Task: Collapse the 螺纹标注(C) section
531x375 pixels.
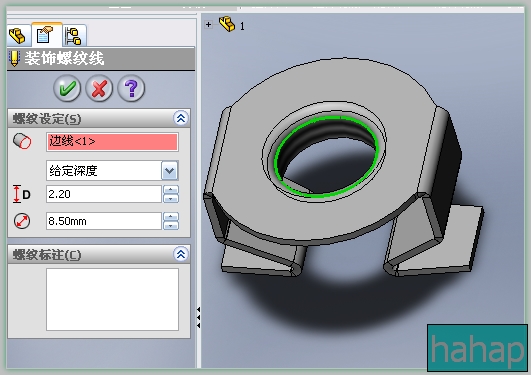Action: click(x=181, y=254)
